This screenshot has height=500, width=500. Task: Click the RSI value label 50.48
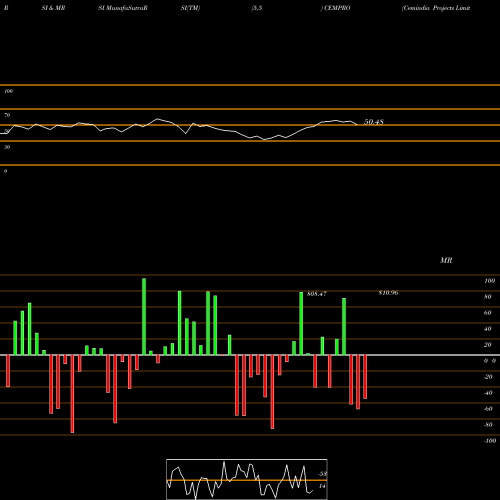(374, 122)
